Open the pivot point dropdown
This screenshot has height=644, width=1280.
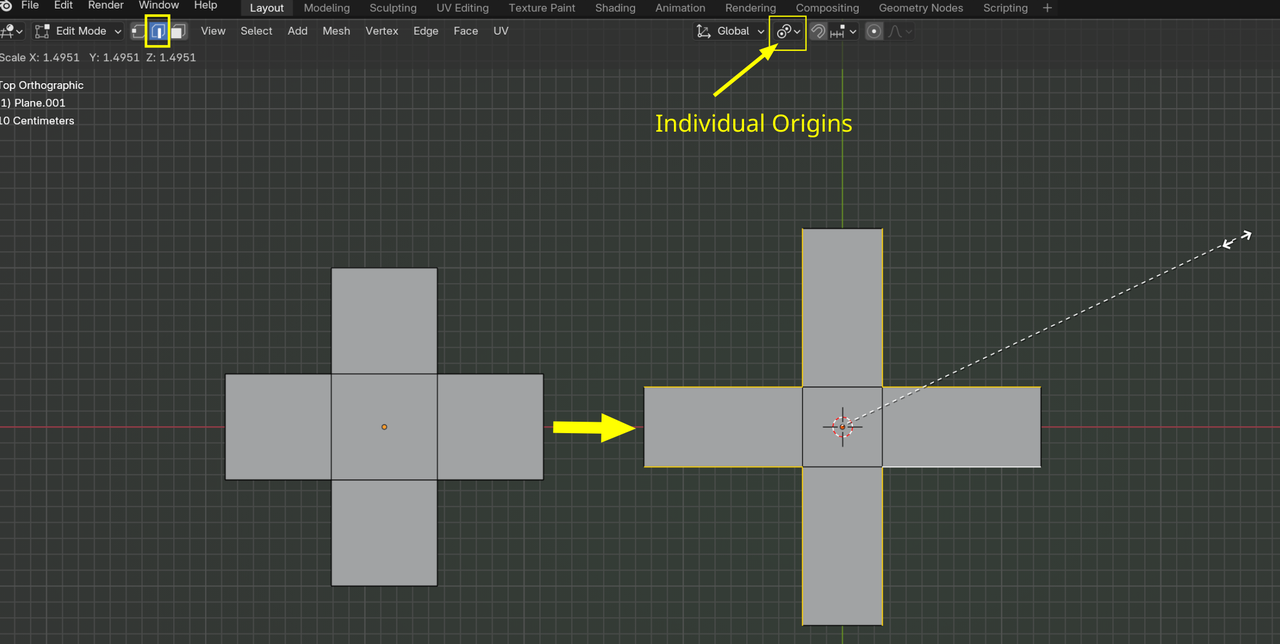(x=789, y=31)
